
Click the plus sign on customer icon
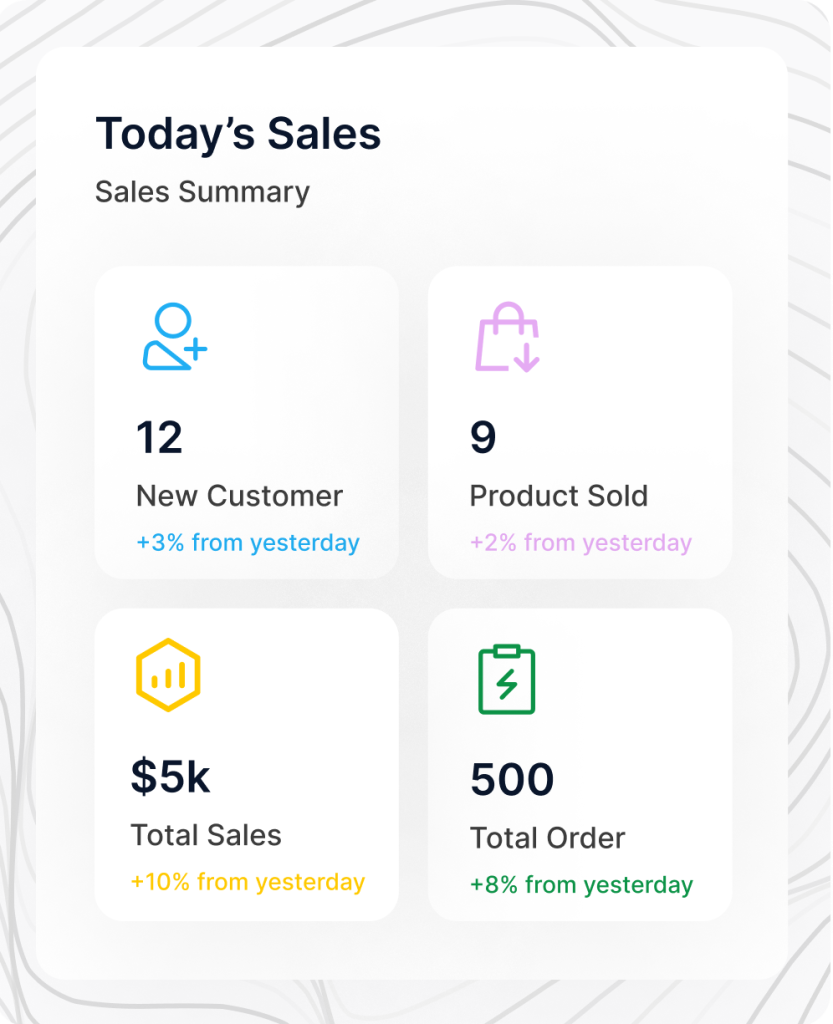[x=195, y=349]
